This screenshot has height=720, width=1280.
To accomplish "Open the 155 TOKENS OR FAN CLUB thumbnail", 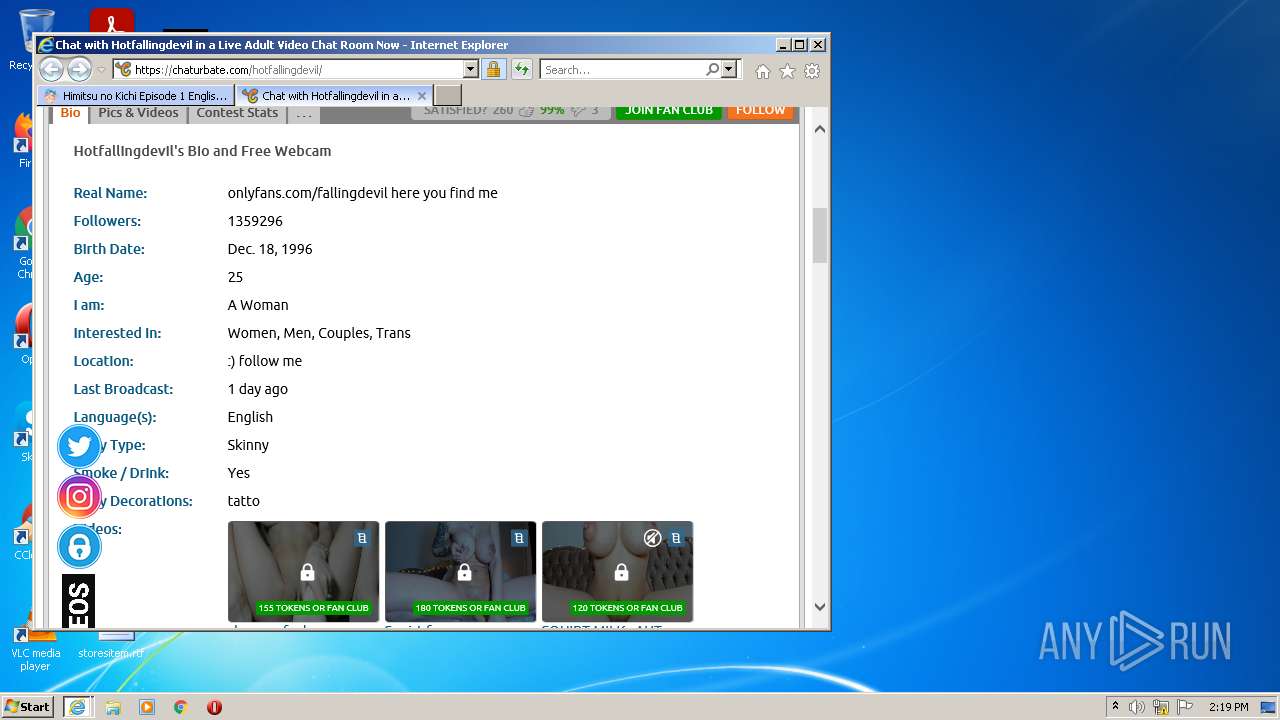I will [303, 572].
